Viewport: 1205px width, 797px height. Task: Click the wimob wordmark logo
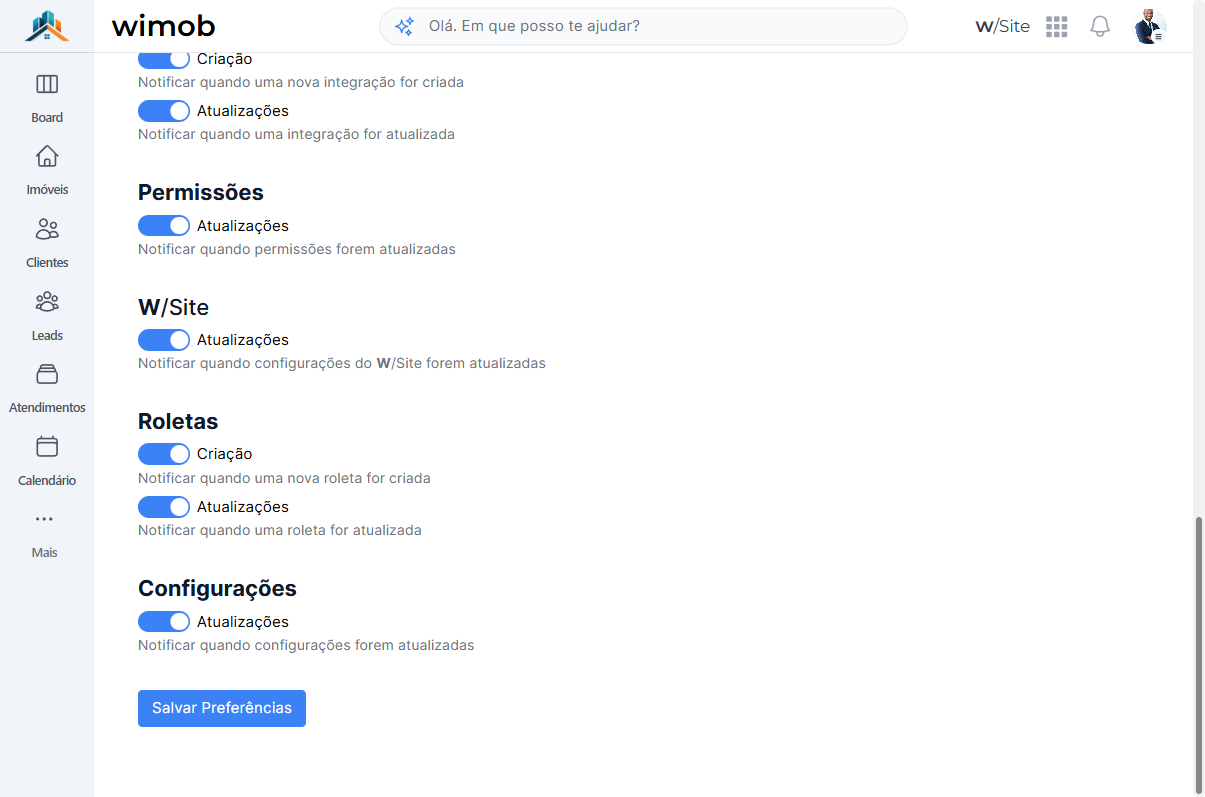point(163,26)
